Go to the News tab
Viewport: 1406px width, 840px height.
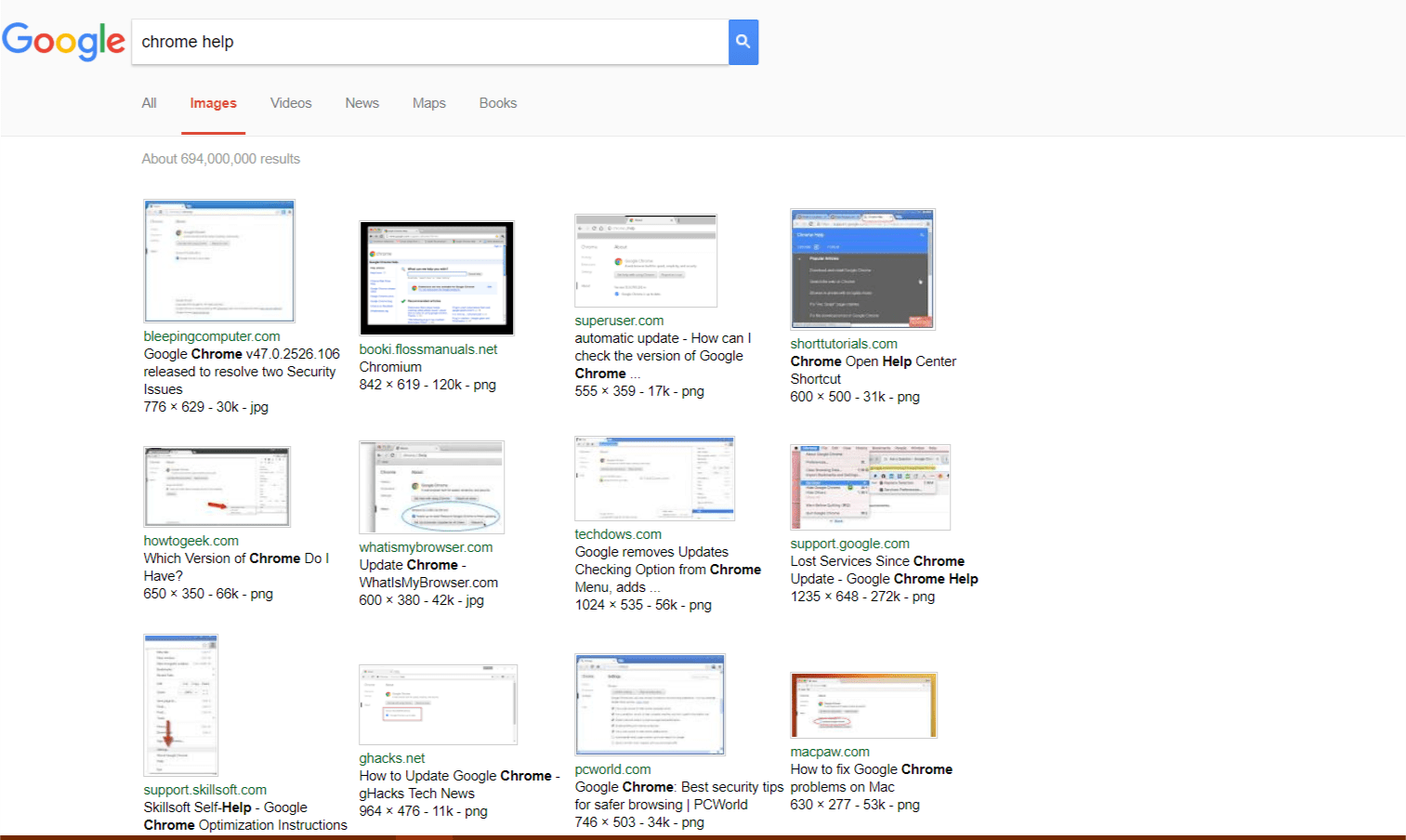point(362,103)
